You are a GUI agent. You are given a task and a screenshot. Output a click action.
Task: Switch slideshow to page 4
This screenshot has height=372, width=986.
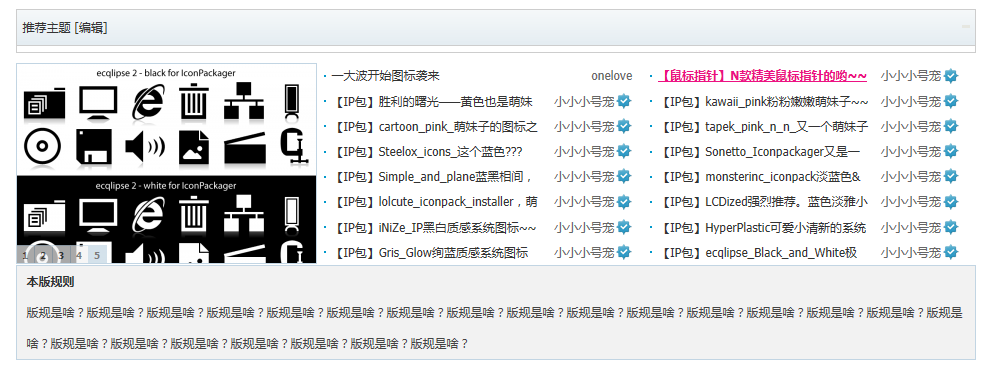pos(79,255)
